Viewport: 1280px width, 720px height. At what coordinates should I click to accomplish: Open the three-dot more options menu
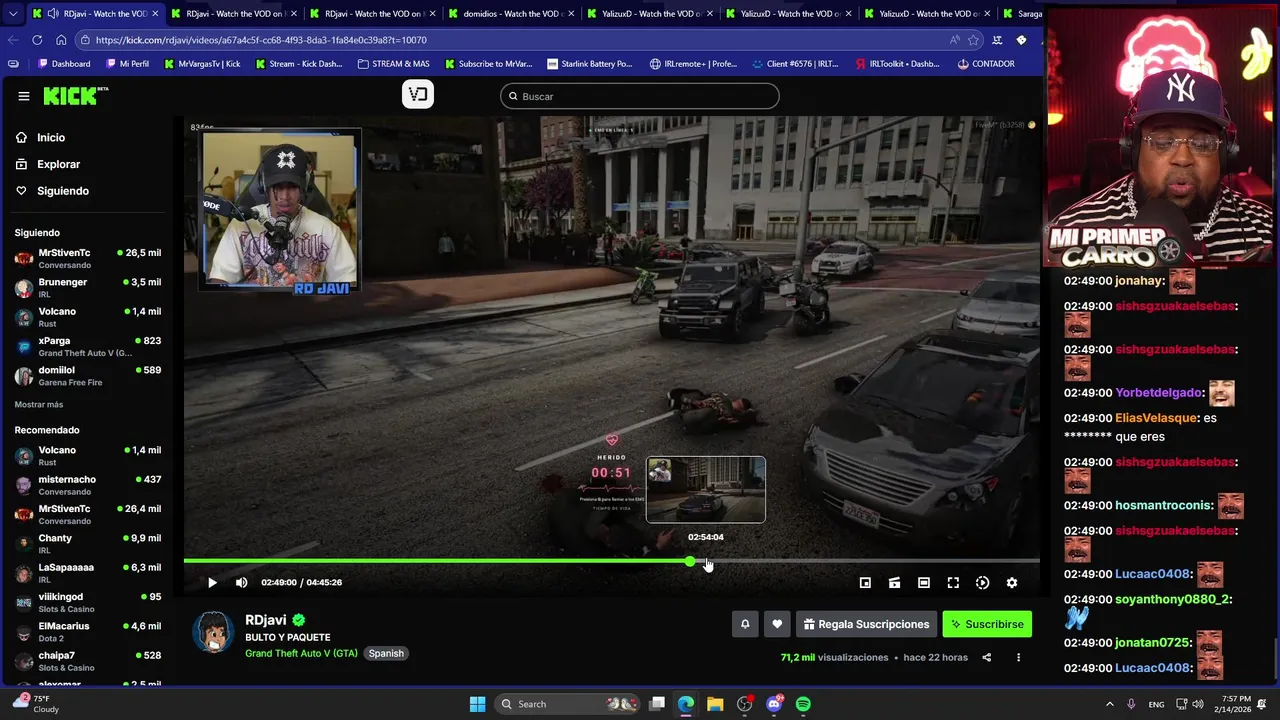click(x=1018, y=657)
